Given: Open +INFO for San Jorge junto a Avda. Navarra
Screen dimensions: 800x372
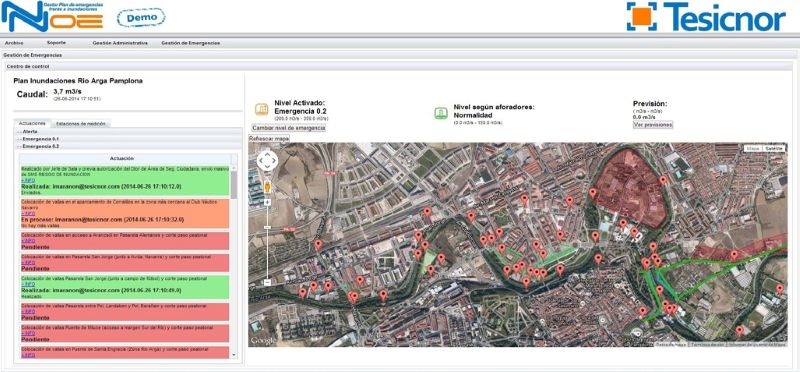Looking at the screenshot, I should point(28,262).
